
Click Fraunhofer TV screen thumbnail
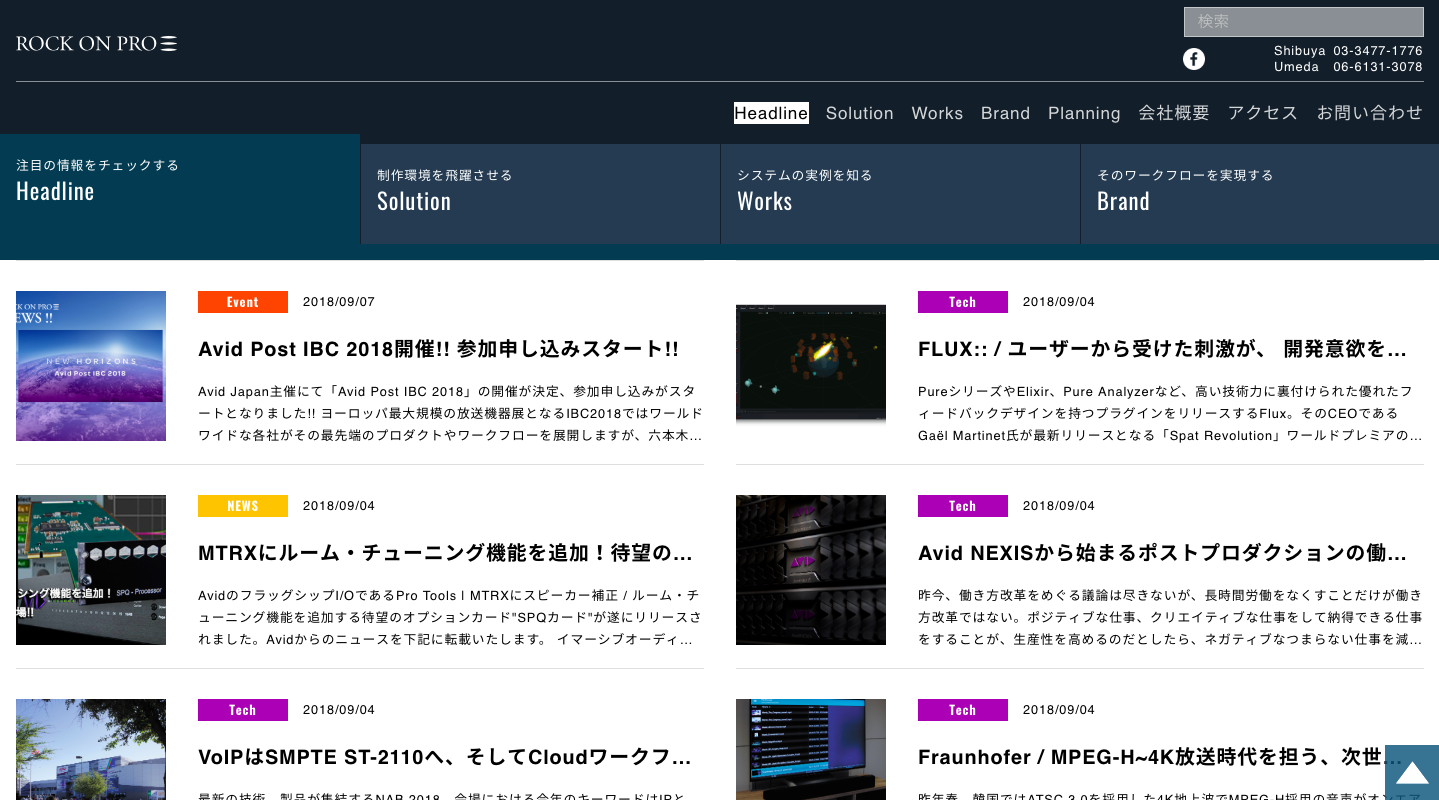[x=811, y=749]
